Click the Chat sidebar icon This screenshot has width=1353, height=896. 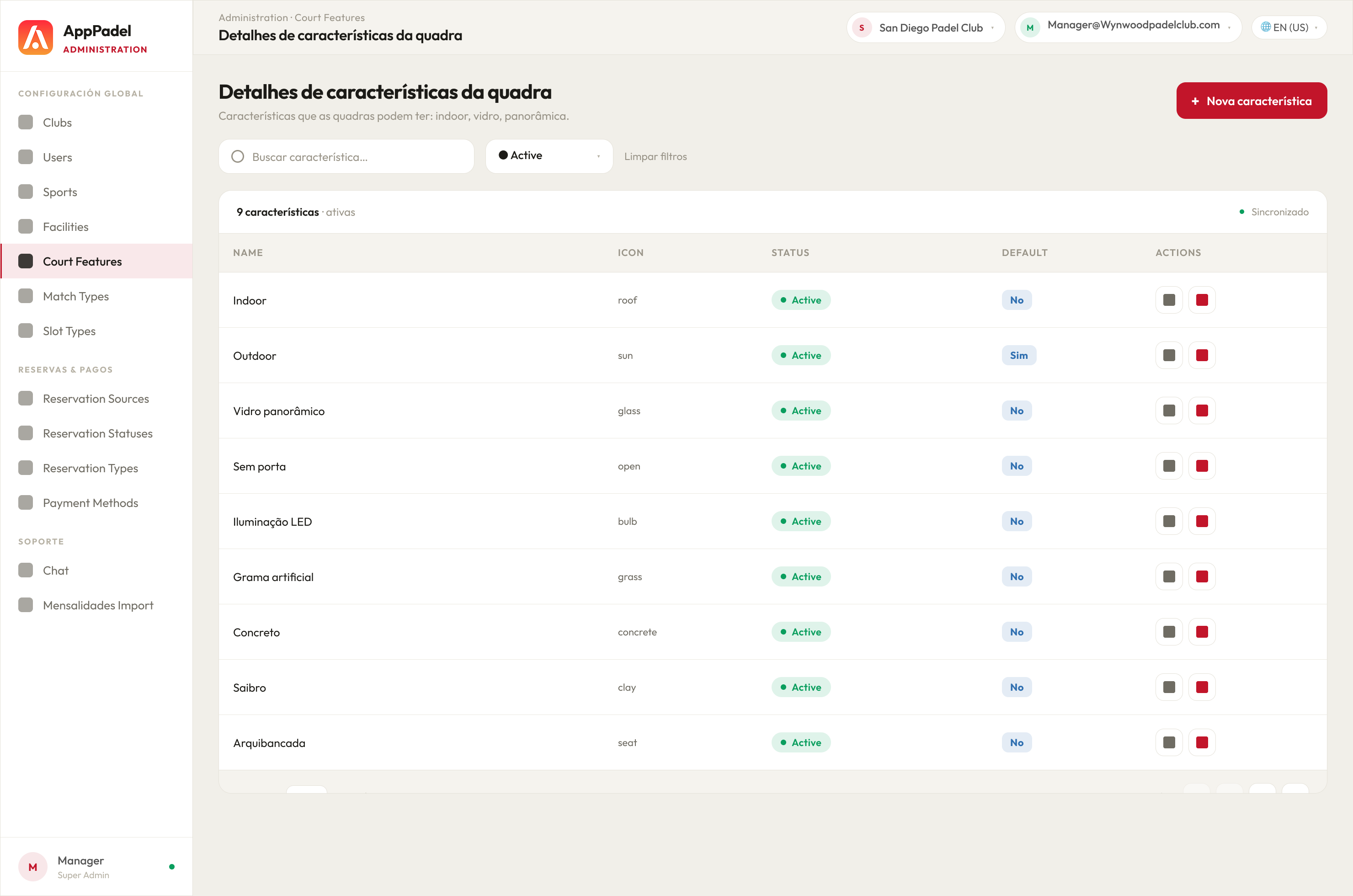26,571
